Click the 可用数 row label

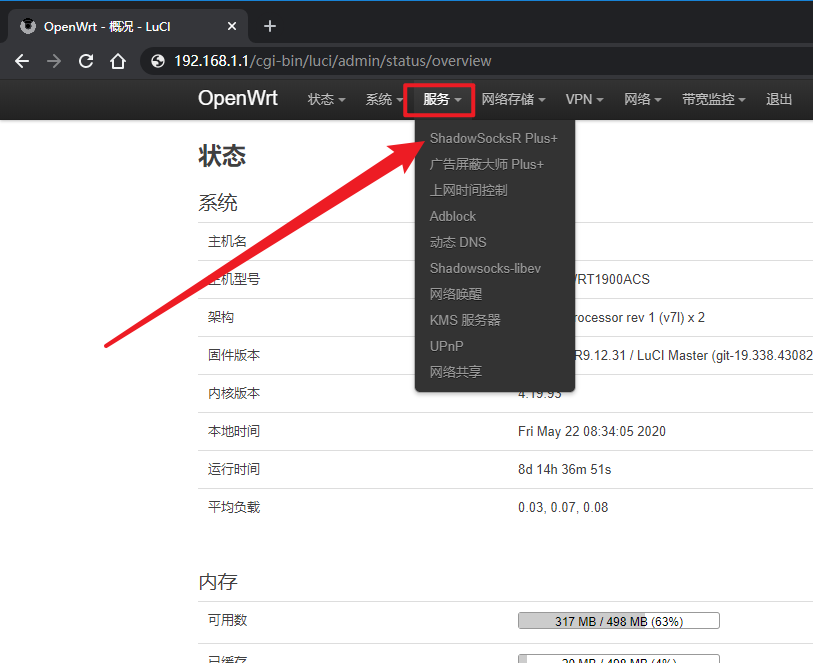click(x=227, y=620)
